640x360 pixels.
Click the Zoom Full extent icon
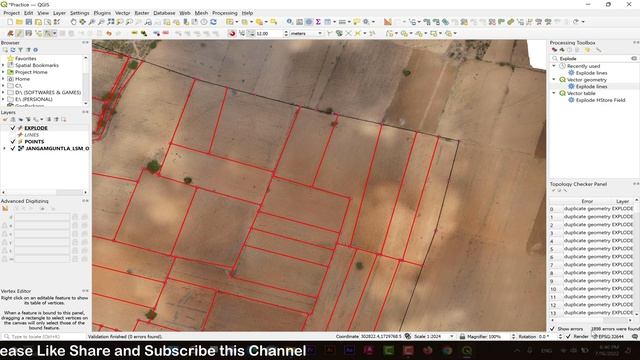111,22
